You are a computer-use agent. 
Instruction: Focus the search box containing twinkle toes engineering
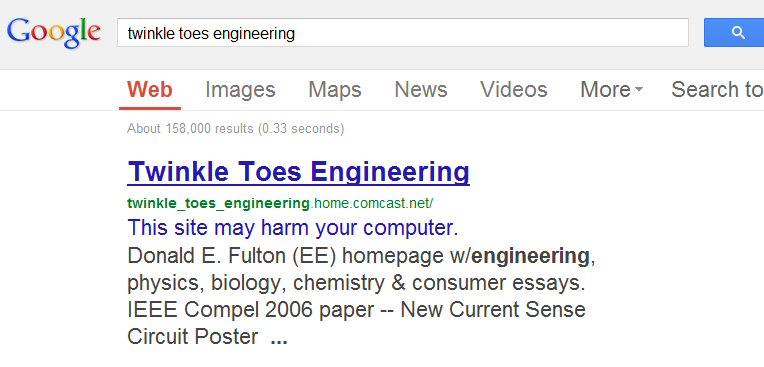[402, 33]
